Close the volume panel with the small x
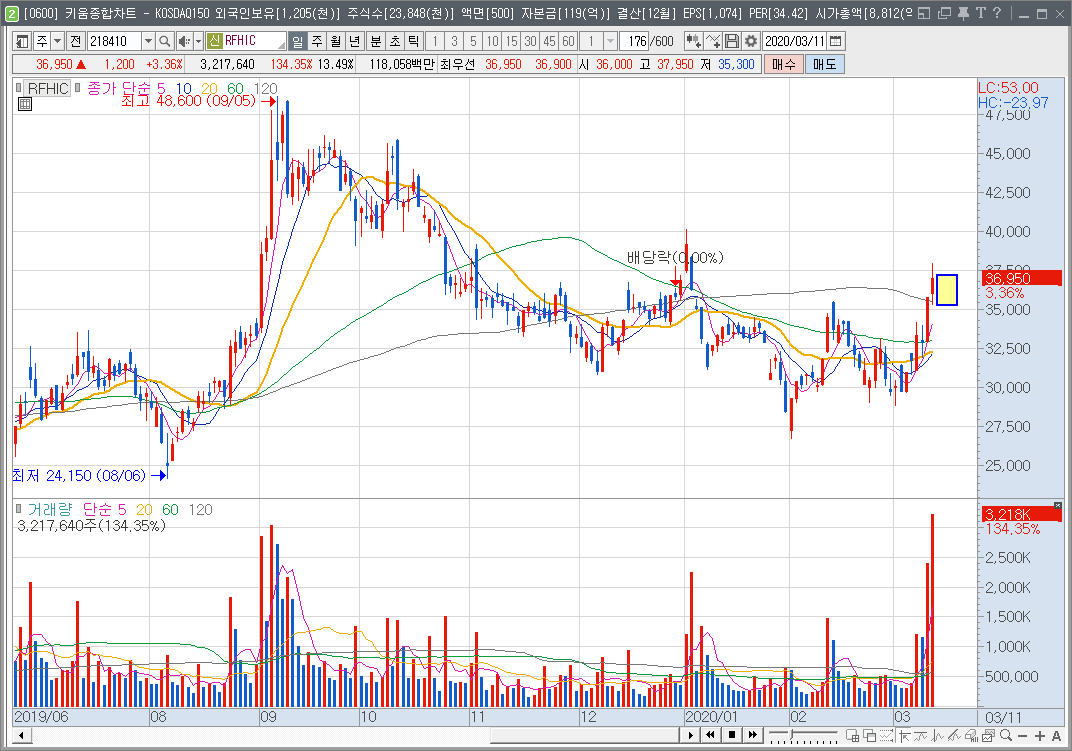 click(x=1058, y=505)
